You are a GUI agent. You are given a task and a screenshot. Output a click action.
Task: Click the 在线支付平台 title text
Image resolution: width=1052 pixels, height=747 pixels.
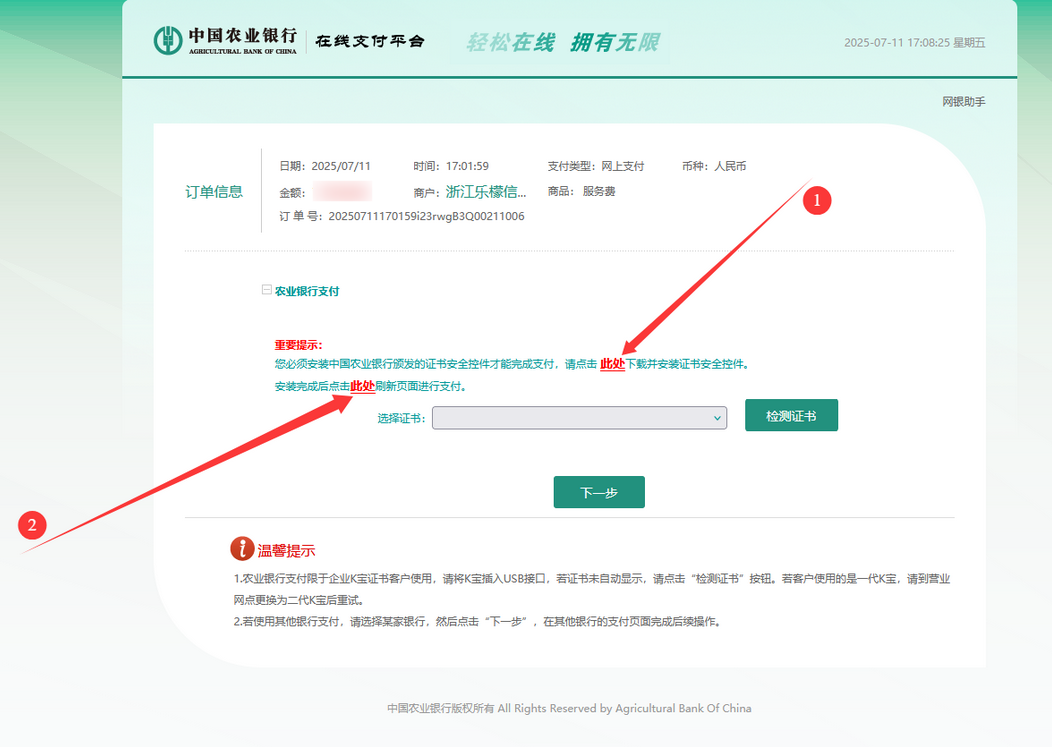click(370, 42)
